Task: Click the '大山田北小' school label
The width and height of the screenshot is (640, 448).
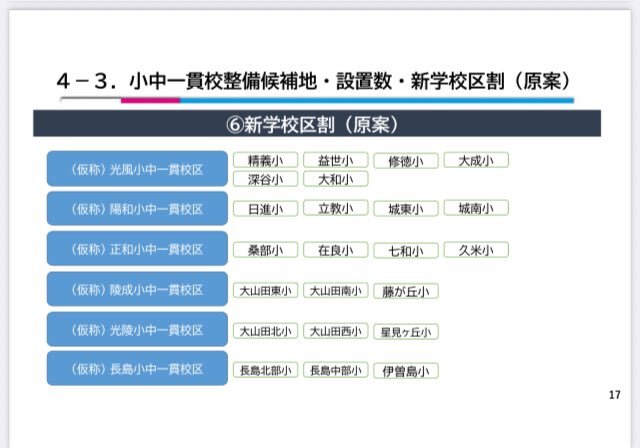Action: 265,331
